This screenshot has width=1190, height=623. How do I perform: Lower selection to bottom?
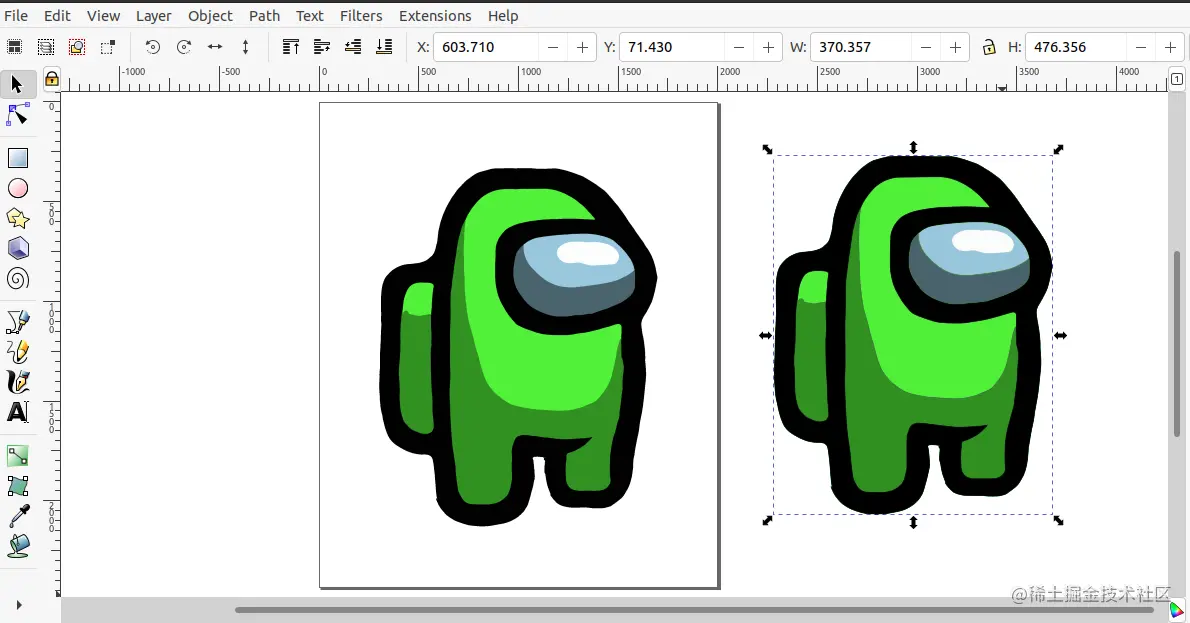(384, 47)
